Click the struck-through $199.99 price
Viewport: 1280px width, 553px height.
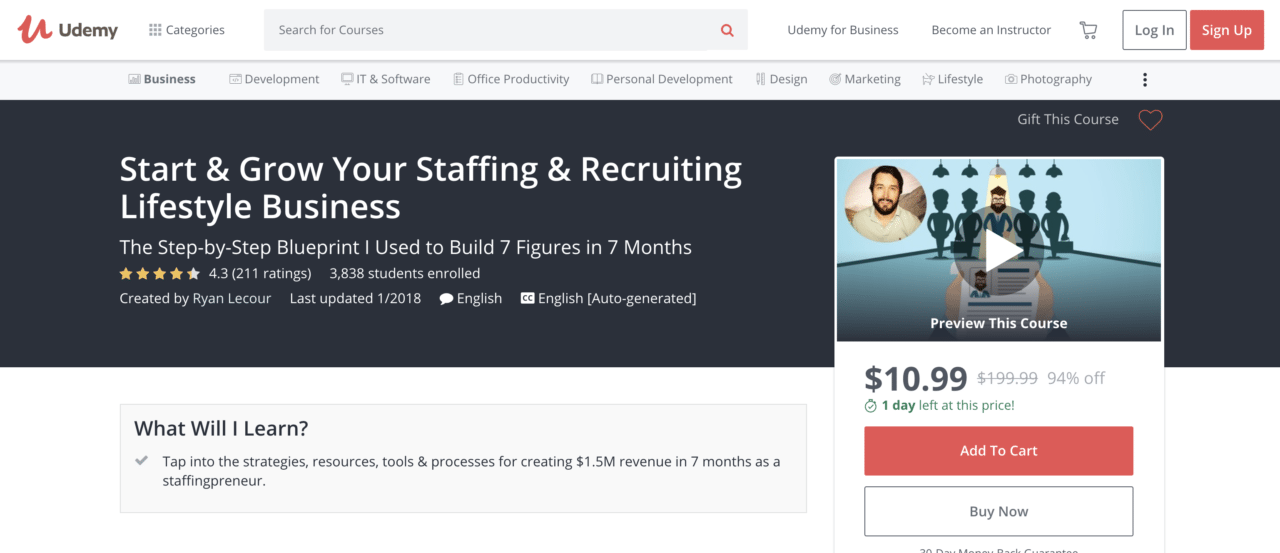[1007, 378]
